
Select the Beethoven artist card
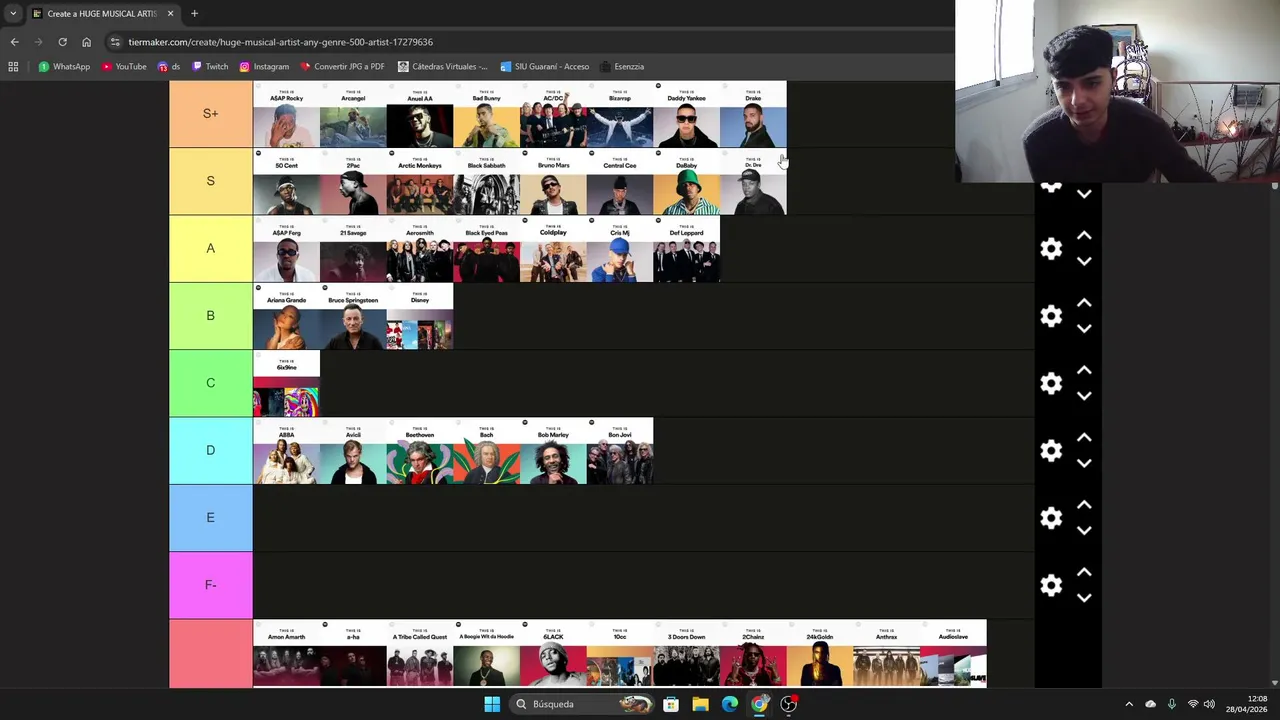click(420, 451)
